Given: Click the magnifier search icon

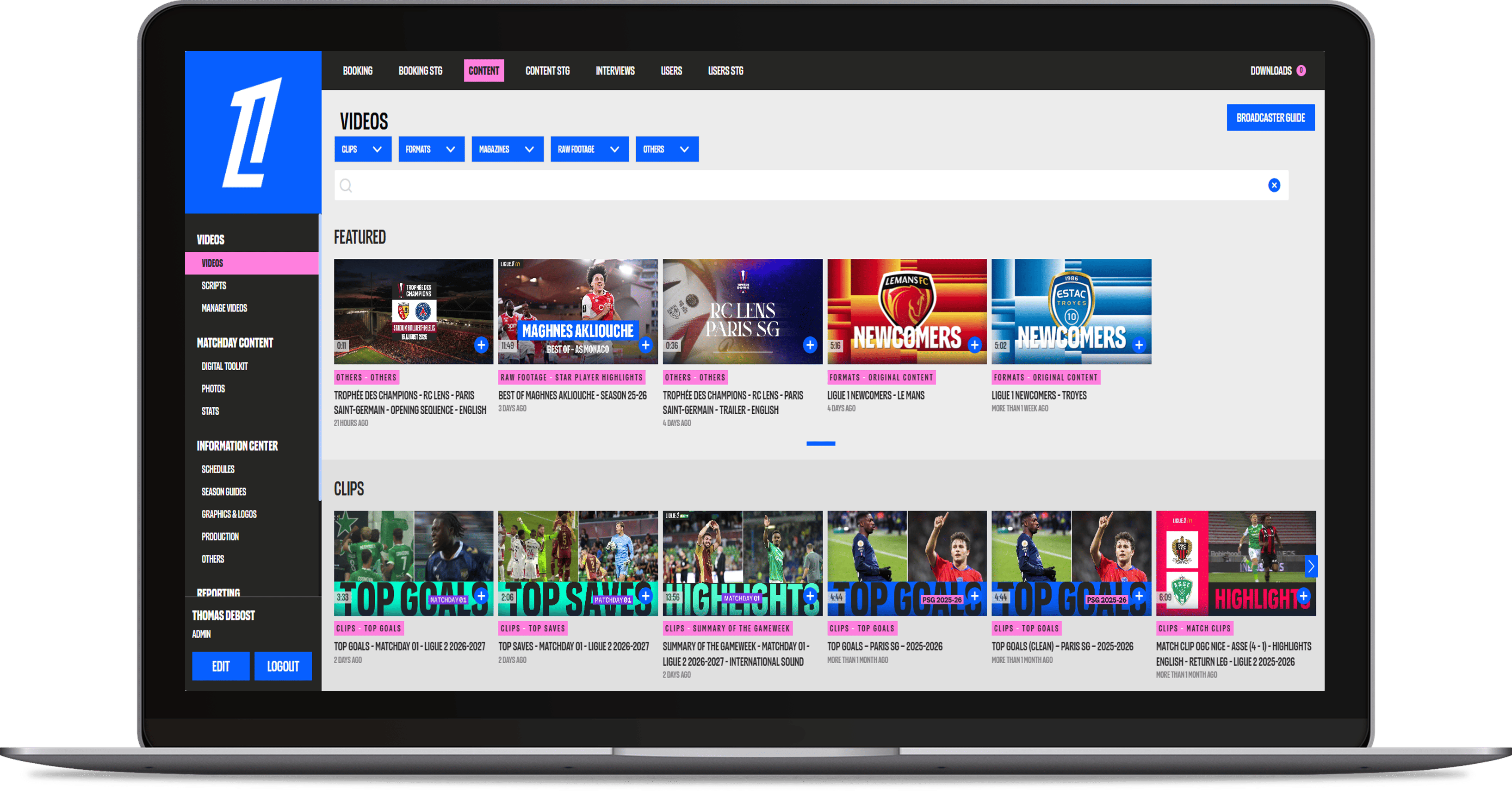Looking at the screenshot, I should [x=346, y=186].
